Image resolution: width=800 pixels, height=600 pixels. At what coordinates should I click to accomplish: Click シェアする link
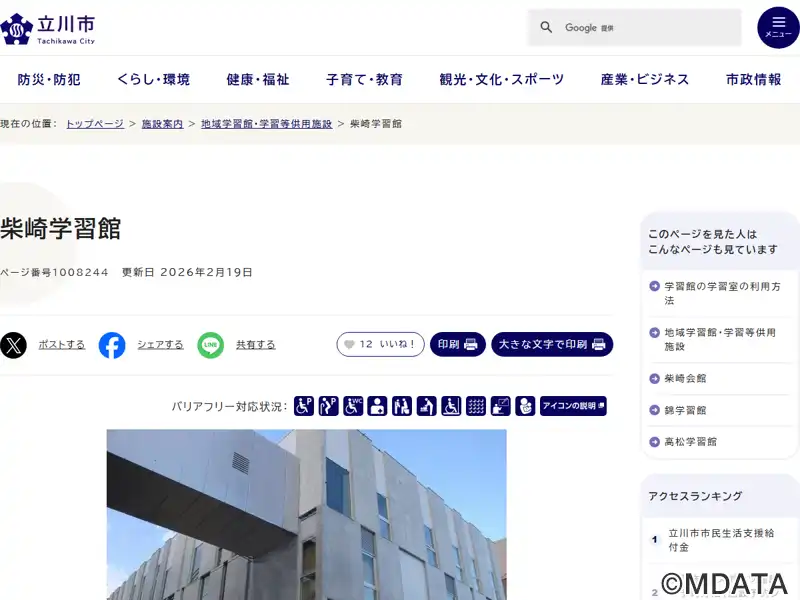tap(160, 345)
